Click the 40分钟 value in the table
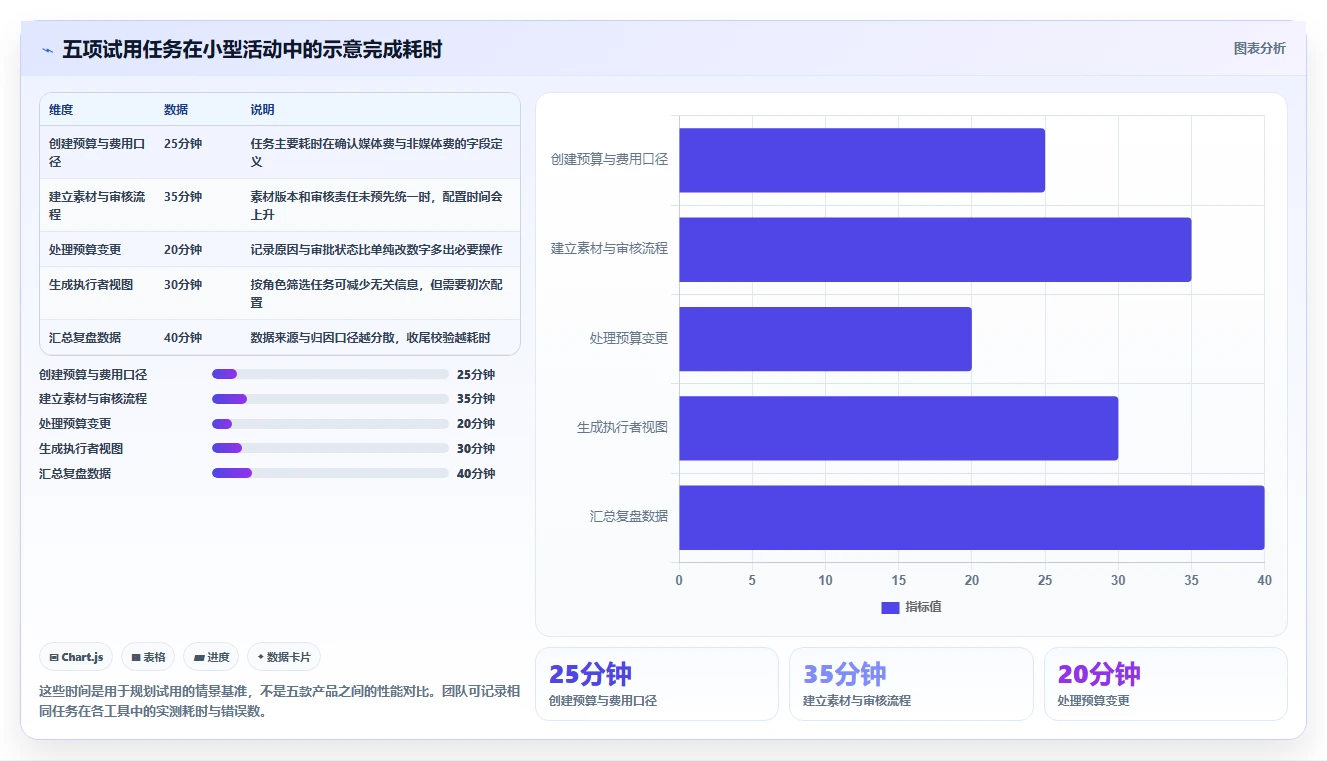The image size is (1327, 761). (183, 338)
